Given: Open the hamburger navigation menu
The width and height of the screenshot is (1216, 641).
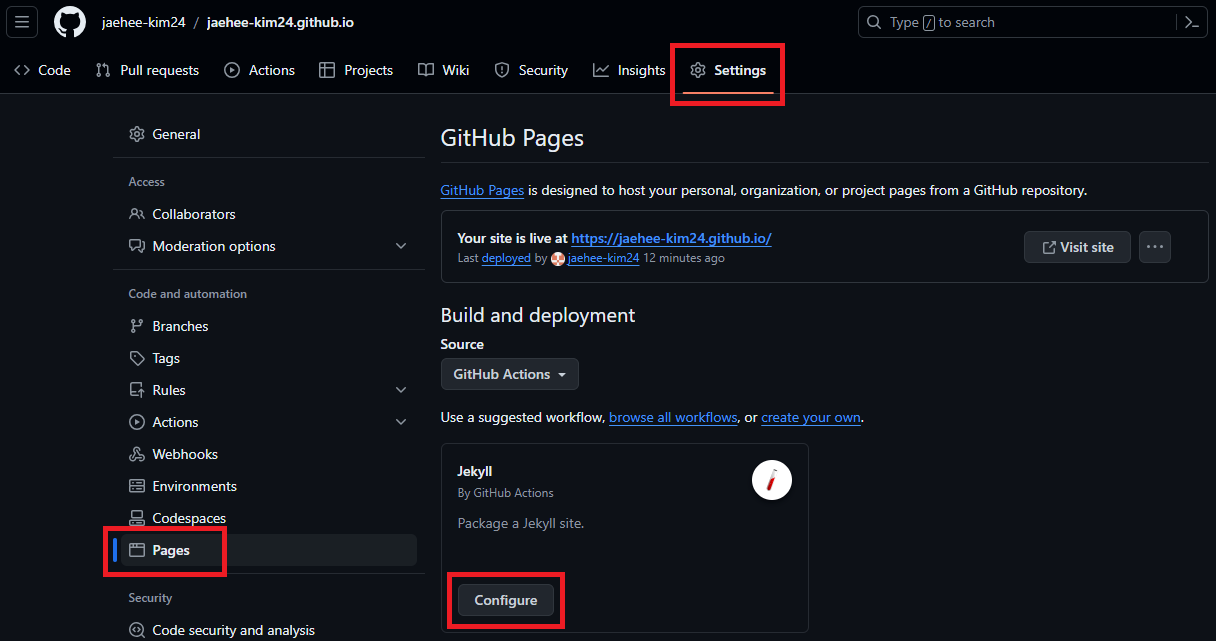Looking at the screenshot, I should click(x=22, y=22).
